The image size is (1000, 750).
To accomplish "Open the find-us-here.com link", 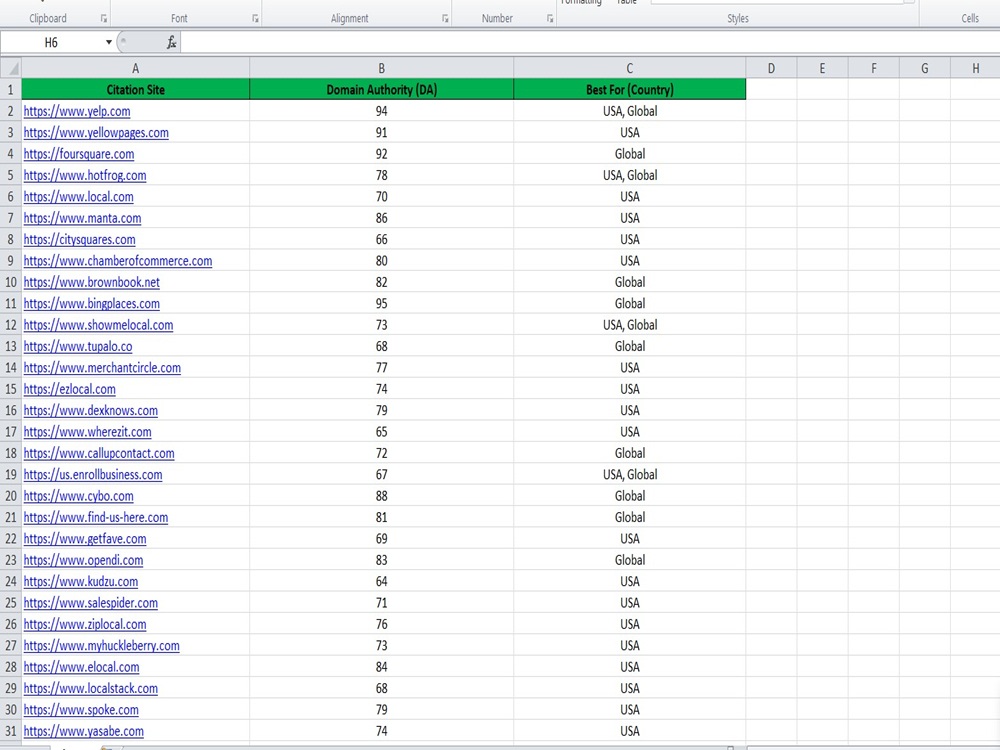I will pyautogui.click(x=96, y=517).
